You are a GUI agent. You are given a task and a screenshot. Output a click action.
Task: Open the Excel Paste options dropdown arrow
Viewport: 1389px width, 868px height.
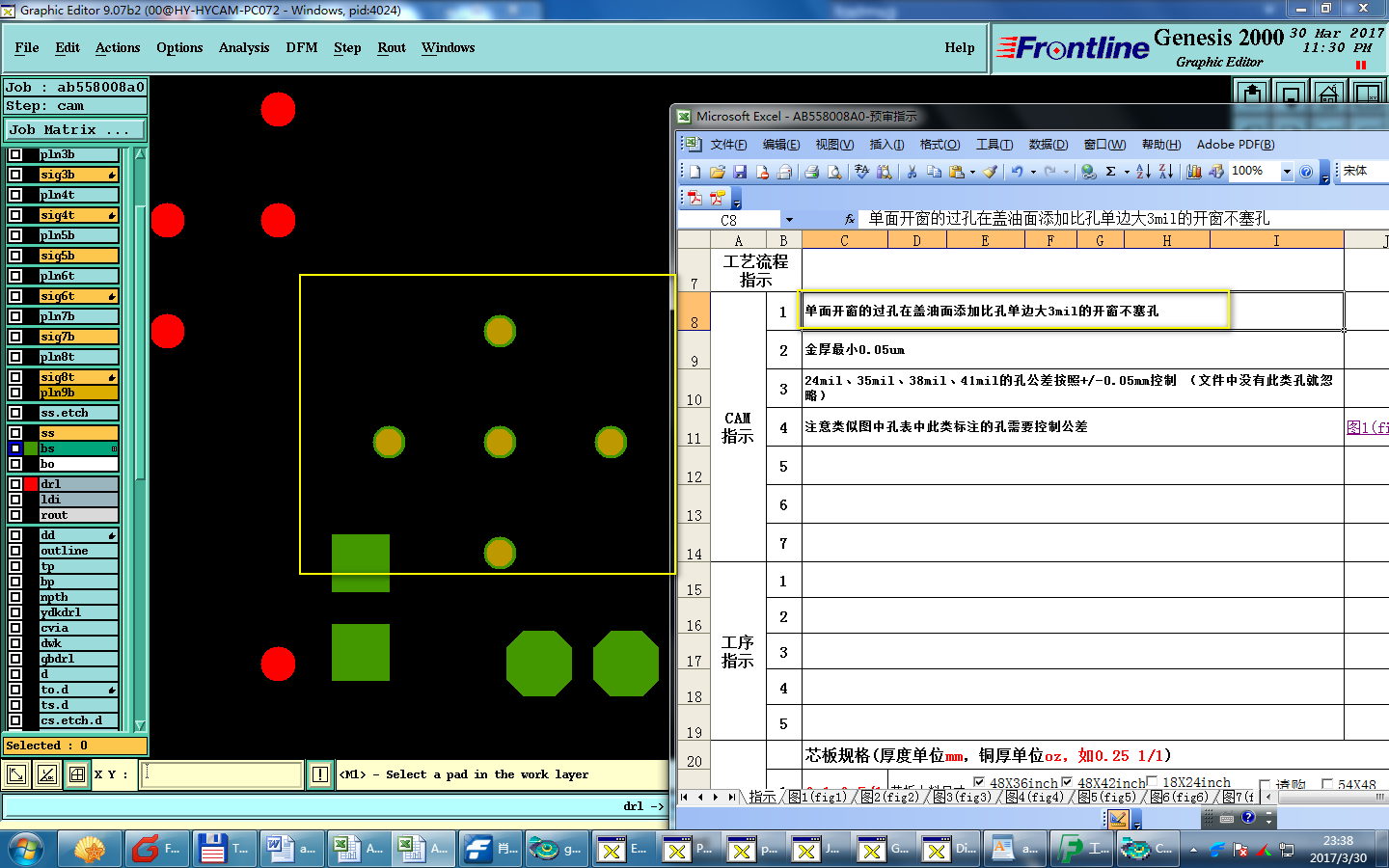pos(972,172)
